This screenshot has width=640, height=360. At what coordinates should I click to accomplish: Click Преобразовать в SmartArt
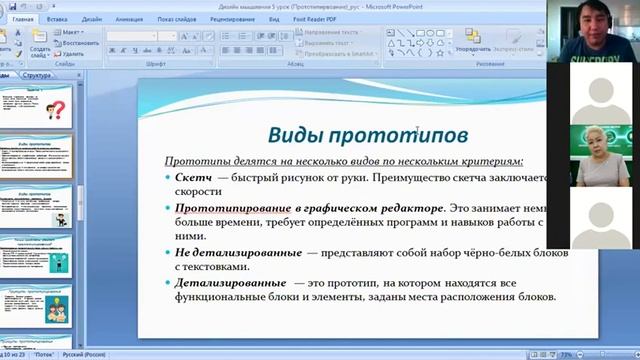click(336, 53)
